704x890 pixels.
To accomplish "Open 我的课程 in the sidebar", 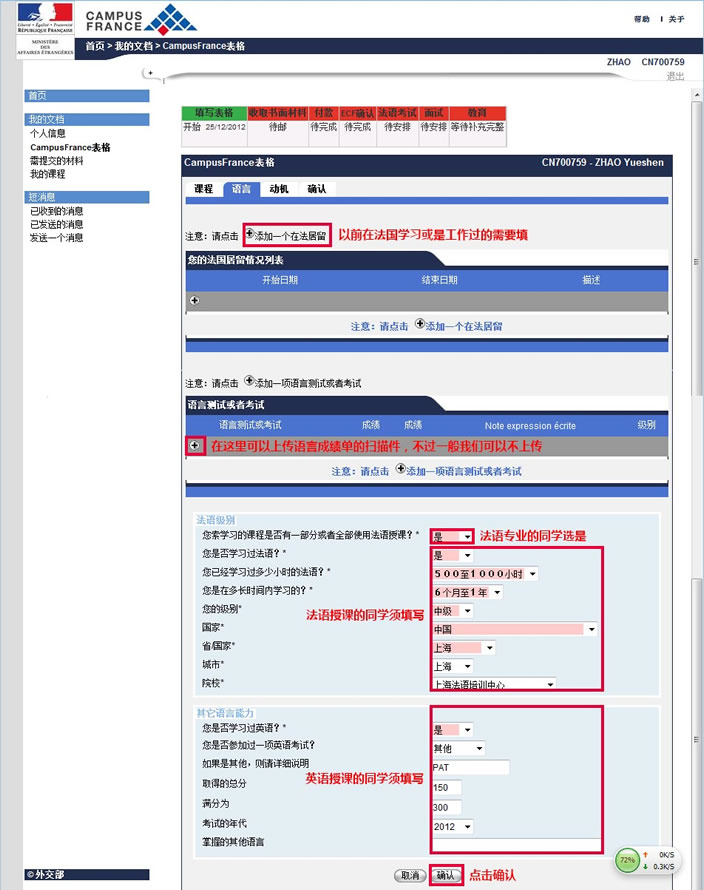I will [48, 174].
